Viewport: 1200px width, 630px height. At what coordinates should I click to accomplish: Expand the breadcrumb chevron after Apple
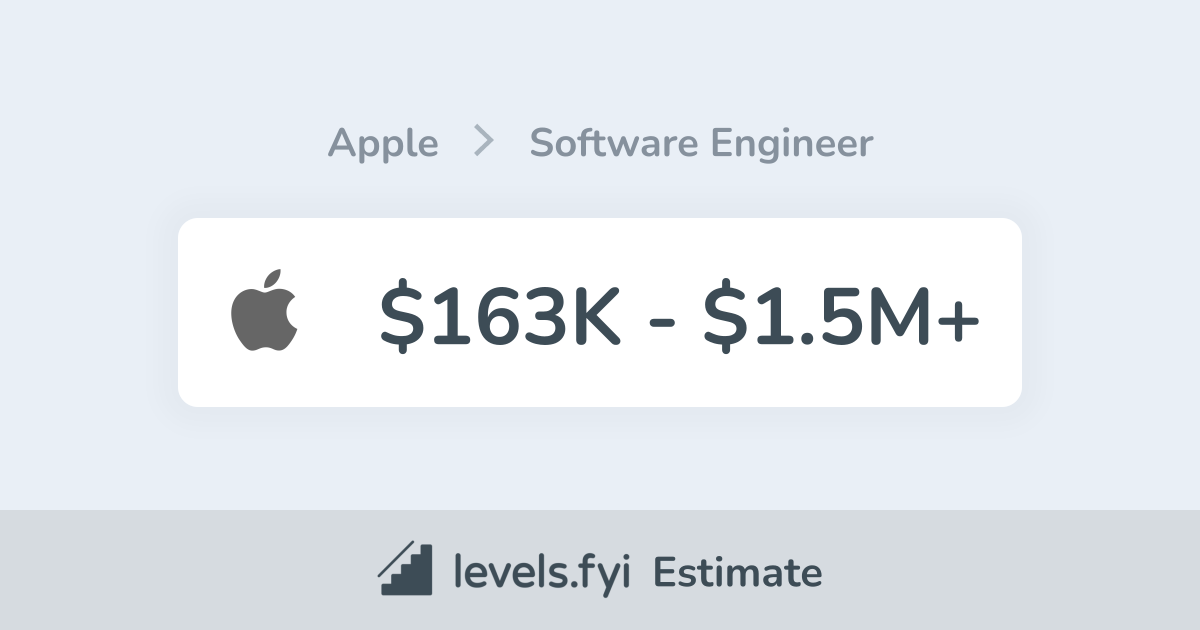pos(484,142)
